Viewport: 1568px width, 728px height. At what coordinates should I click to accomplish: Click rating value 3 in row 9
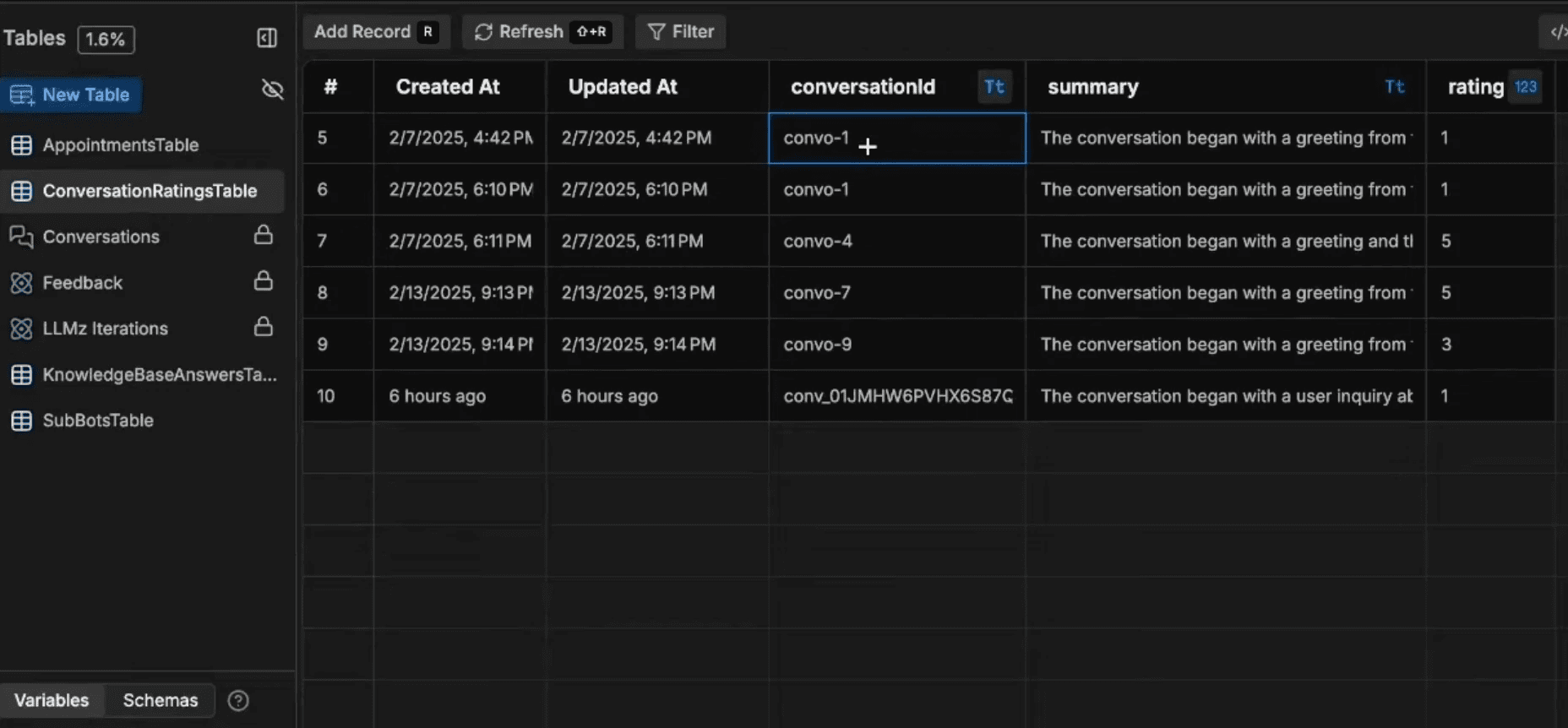pos(1490,344)
